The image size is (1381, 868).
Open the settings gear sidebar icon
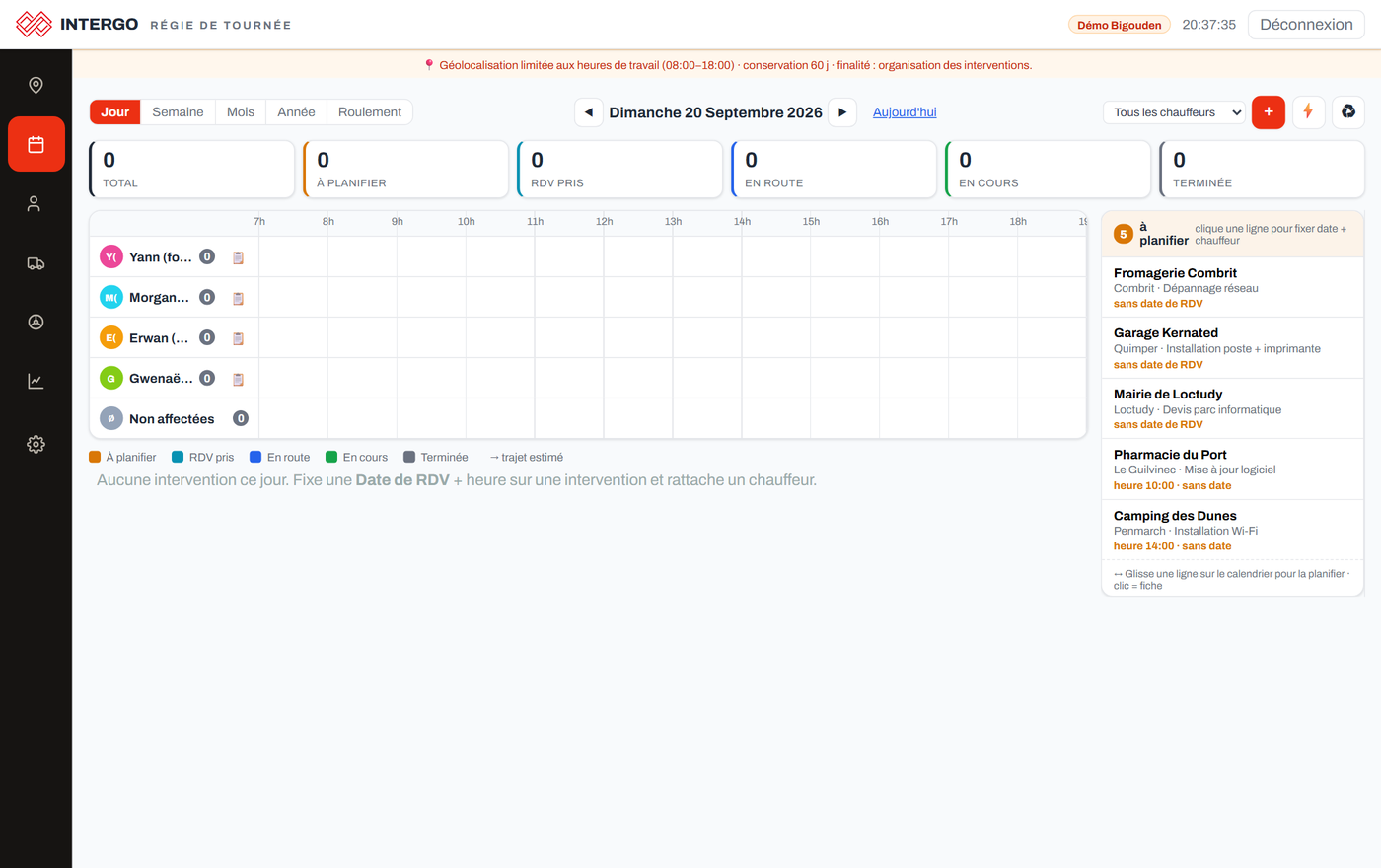36,444
